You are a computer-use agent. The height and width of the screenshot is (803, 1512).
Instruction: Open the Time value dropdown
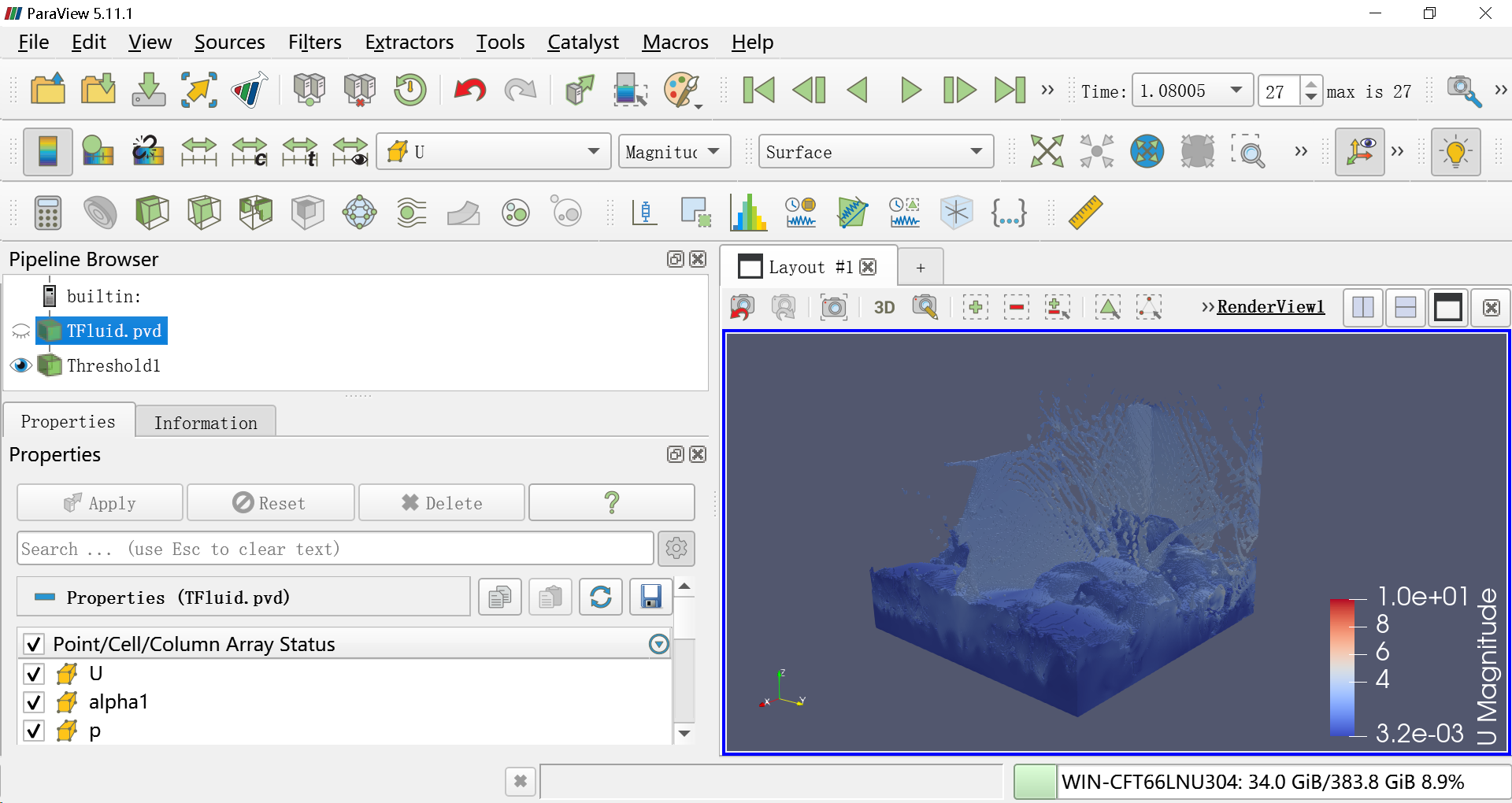pyautogui.click(x=1238, y=91)
